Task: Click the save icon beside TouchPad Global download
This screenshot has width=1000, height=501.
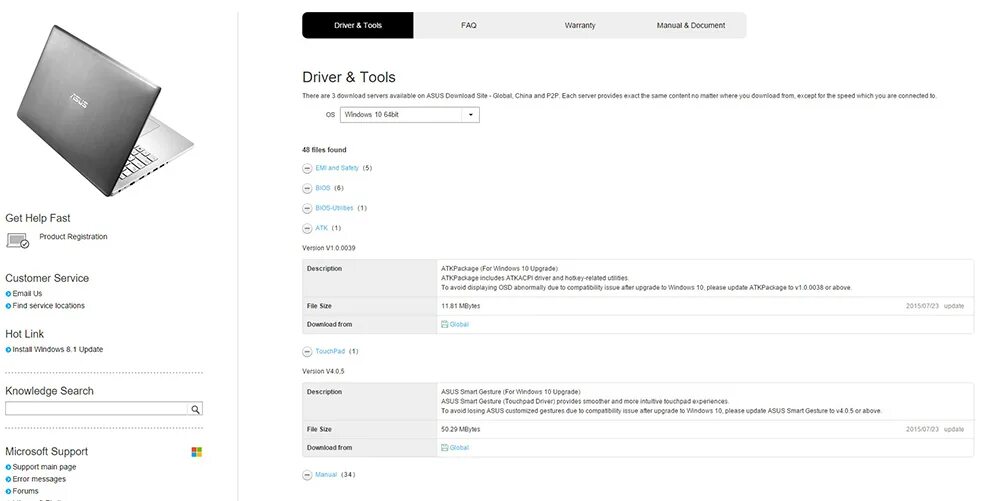Action: (445, 447)
